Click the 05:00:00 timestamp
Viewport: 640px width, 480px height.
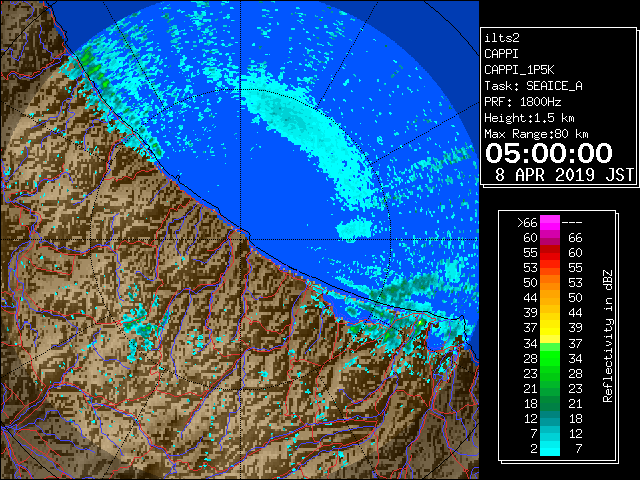tap(549, 153)
